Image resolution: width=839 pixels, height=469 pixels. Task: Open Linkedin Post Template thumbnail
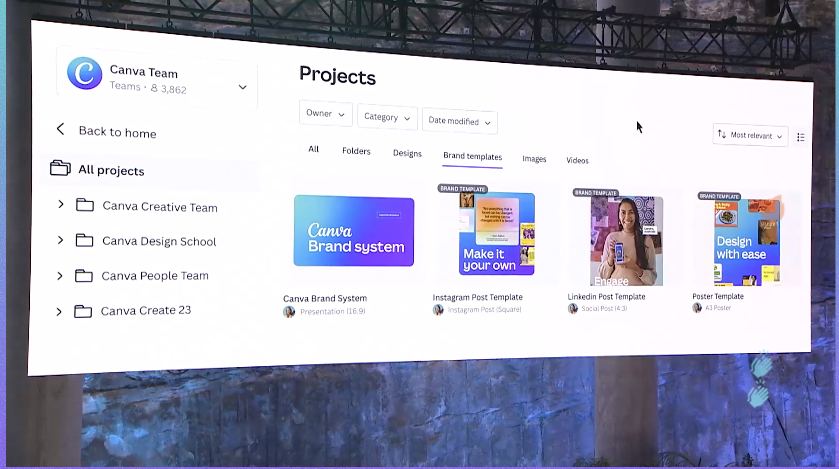(x=627, y=241)
